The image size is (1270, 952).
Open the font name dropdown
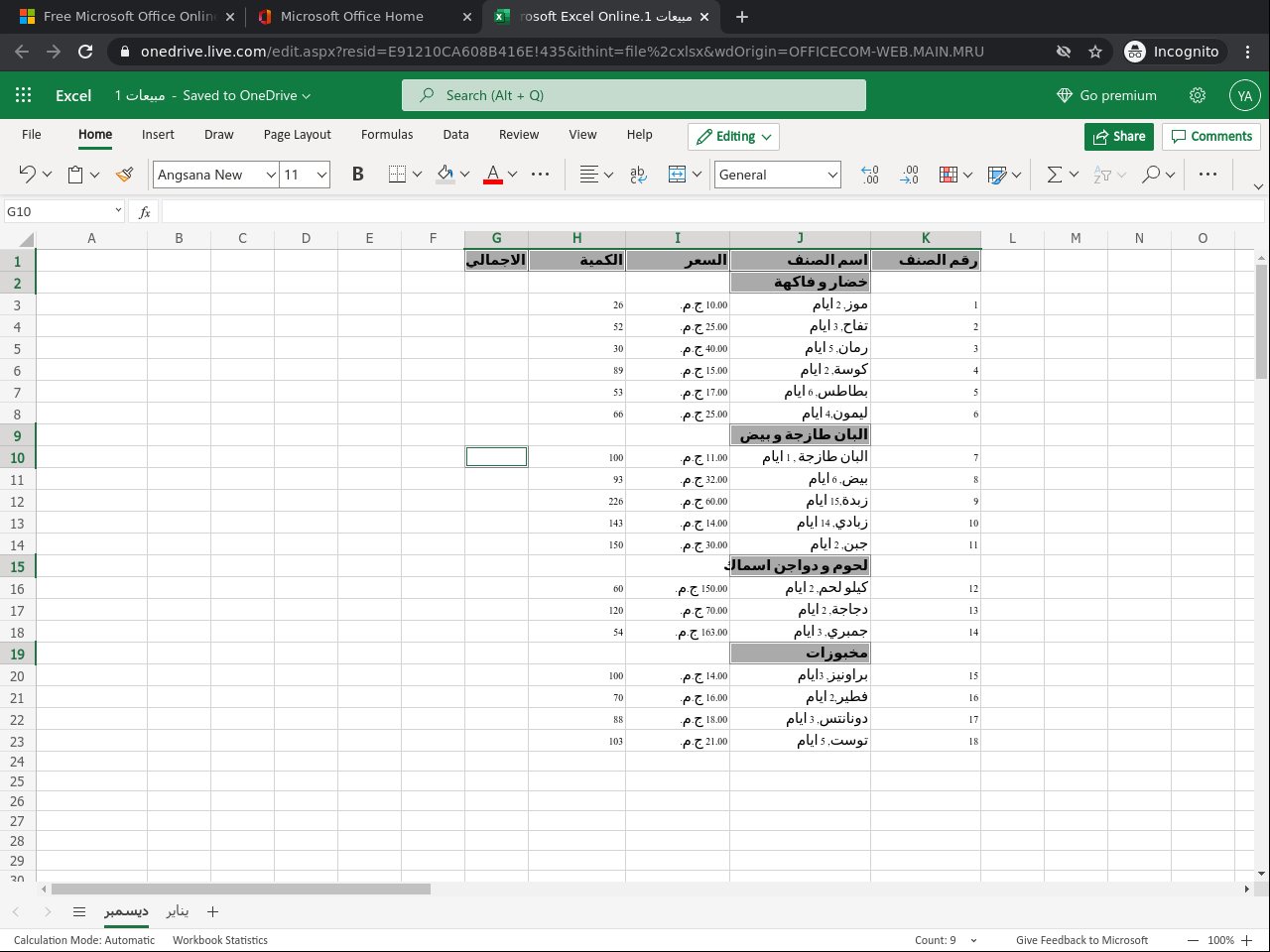tap(271, 175)
